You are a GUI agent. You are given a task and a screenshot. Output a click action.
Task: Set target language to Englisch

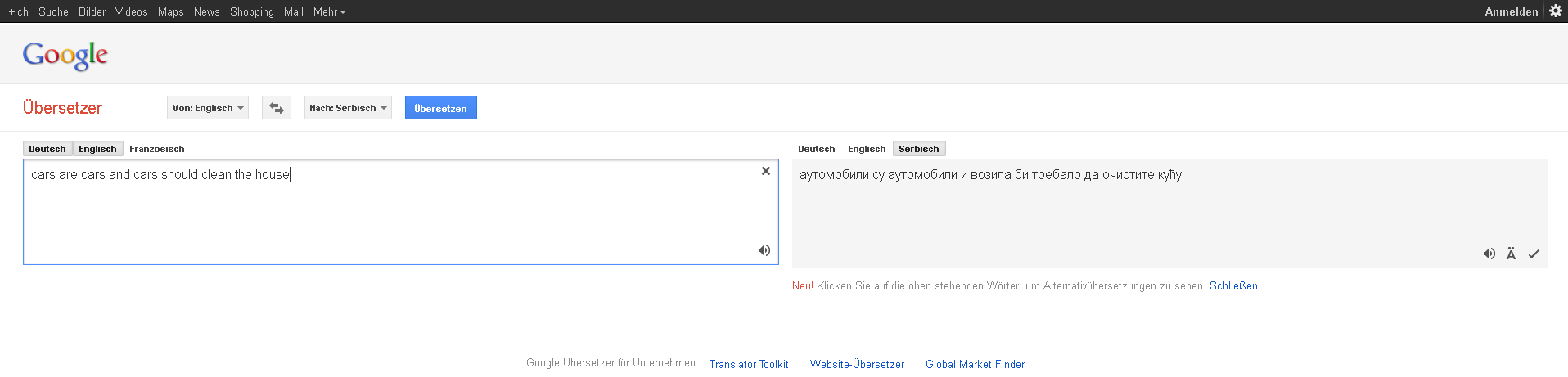coord(867,149)
